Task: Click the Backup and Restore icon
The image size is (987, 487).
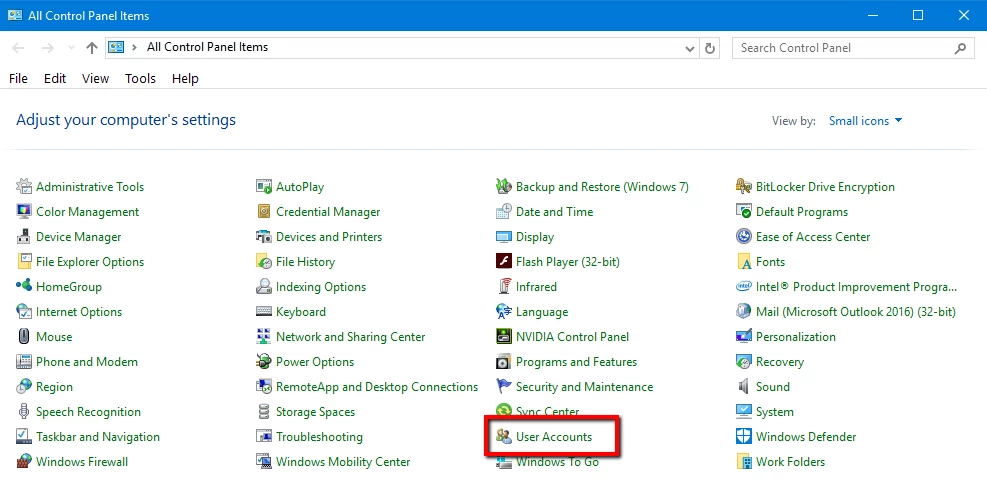Action: tap(504, 186)
